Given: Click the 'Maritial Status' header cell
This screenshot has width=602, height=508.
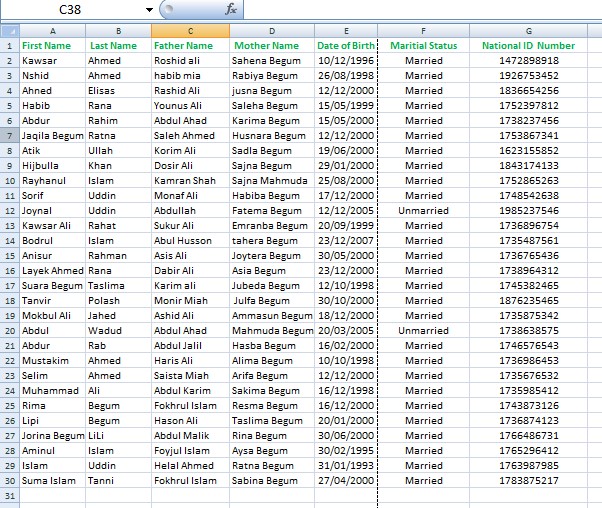Looking at the screenshot, I should point(423,46).
